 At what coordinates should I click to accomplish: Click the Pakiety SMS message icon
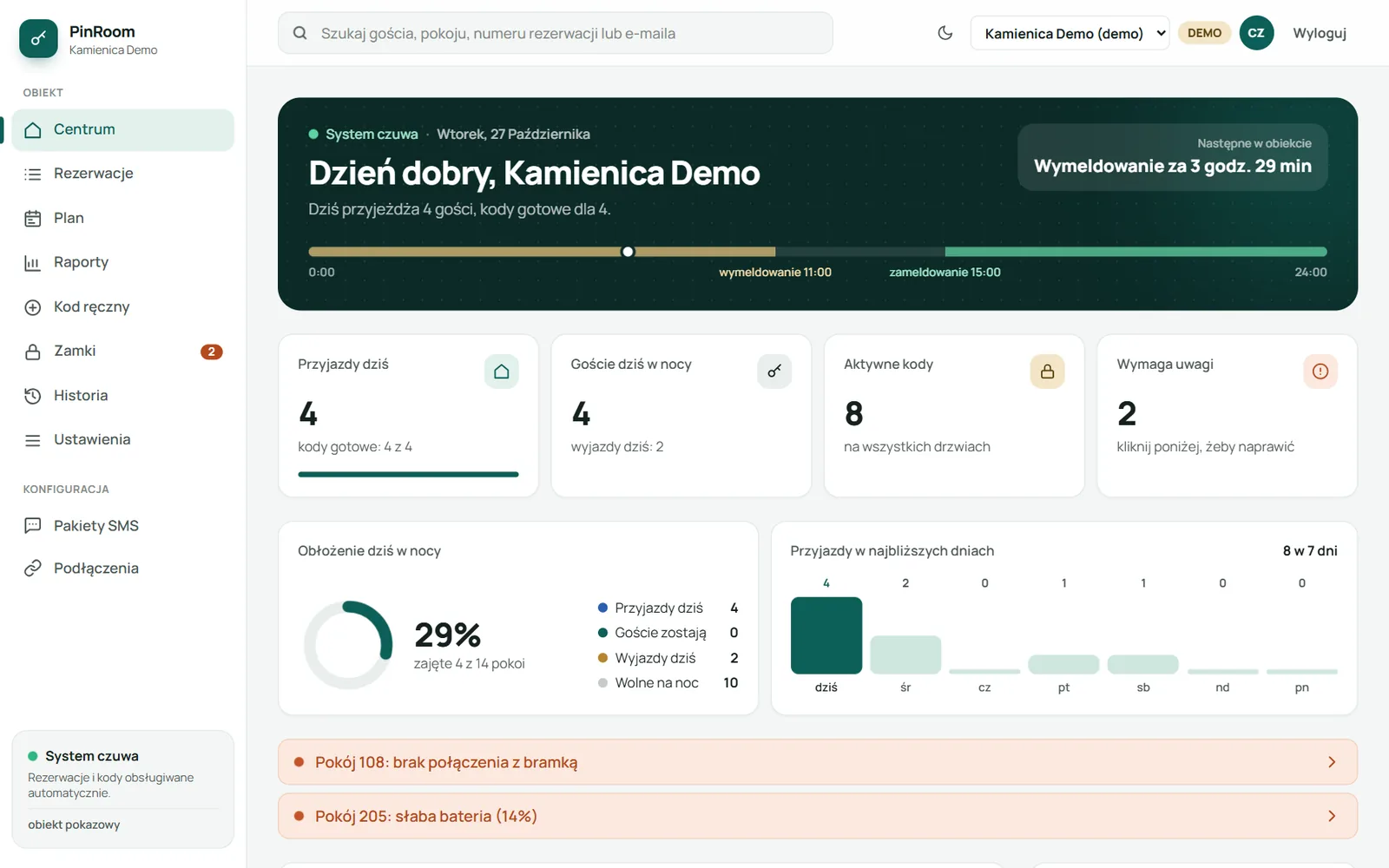point(33,525)
